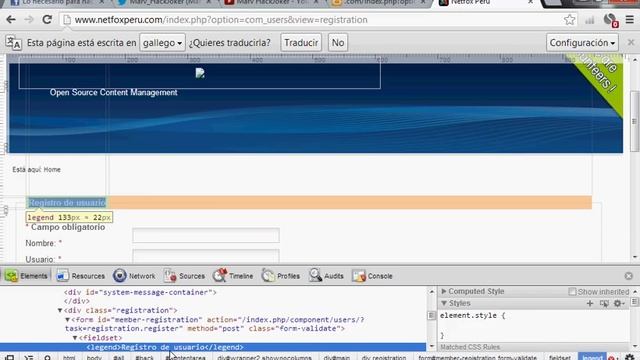Switch to the Network panel
This screenshot has width=640, height=360.
[134, 276]
